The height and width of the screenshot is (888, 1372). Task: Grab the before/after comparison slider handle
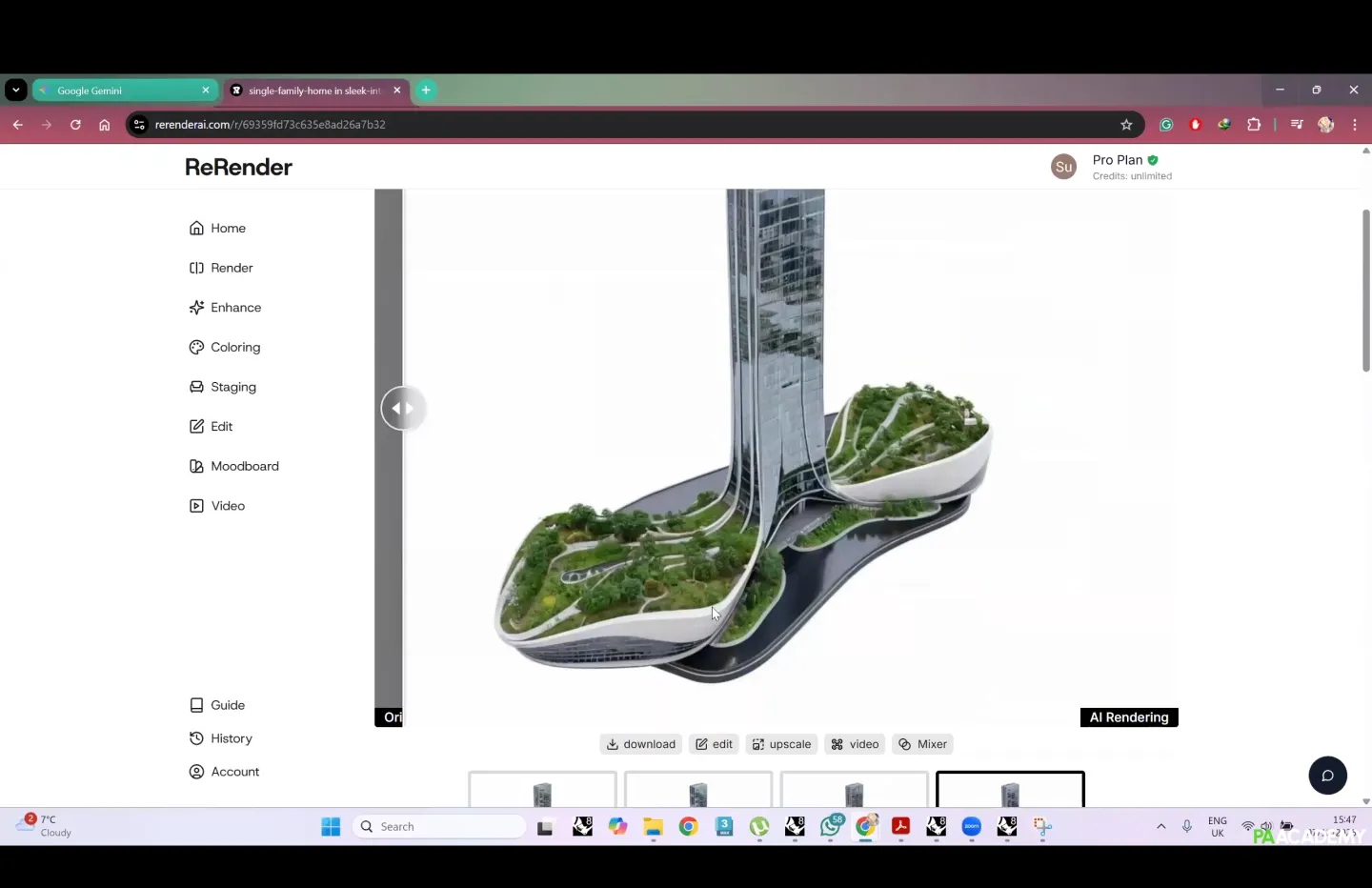[403, 409]
